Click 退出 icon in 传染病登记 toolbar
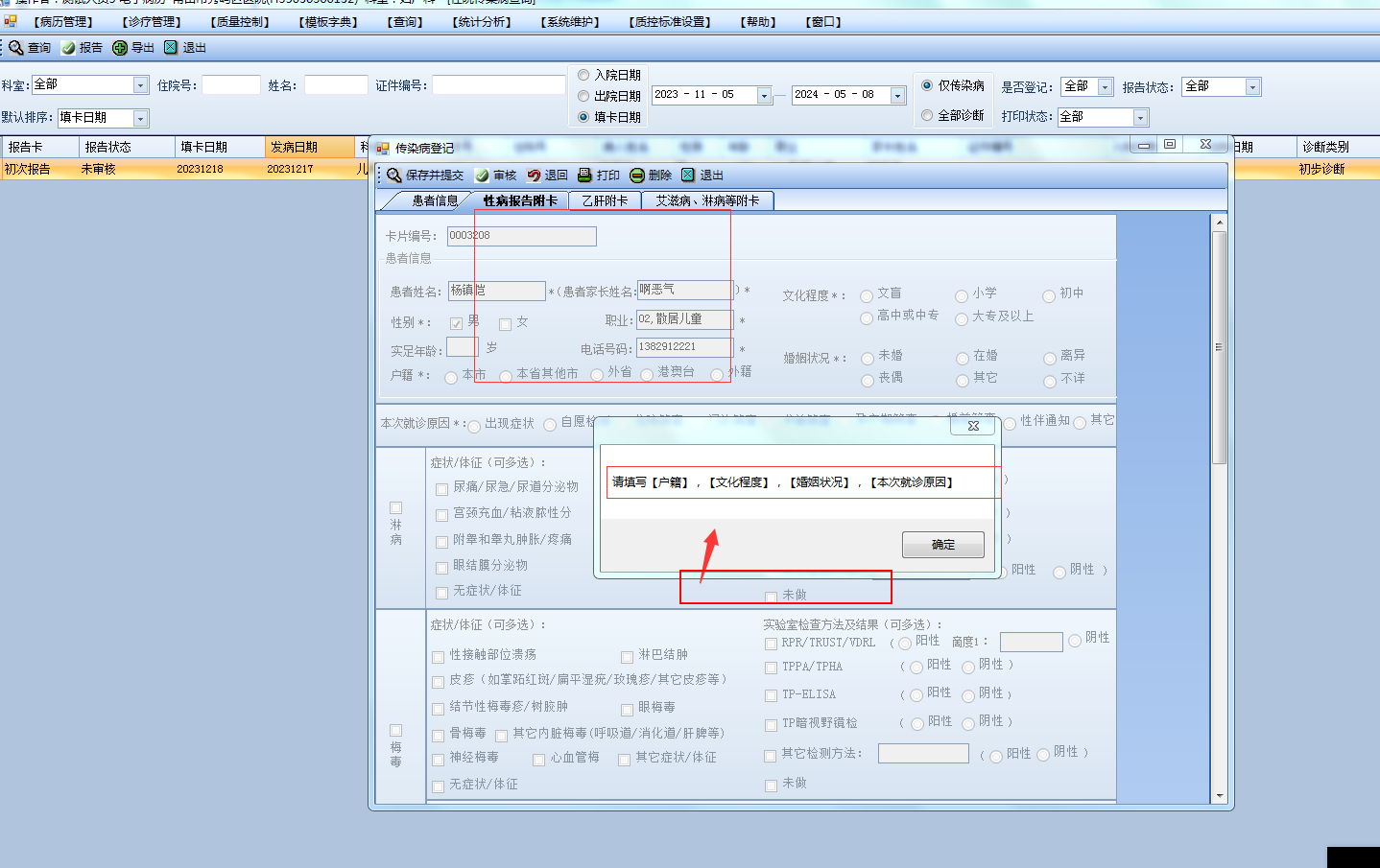Screen dimensions: 1380x868 click(x=688, y=176)
